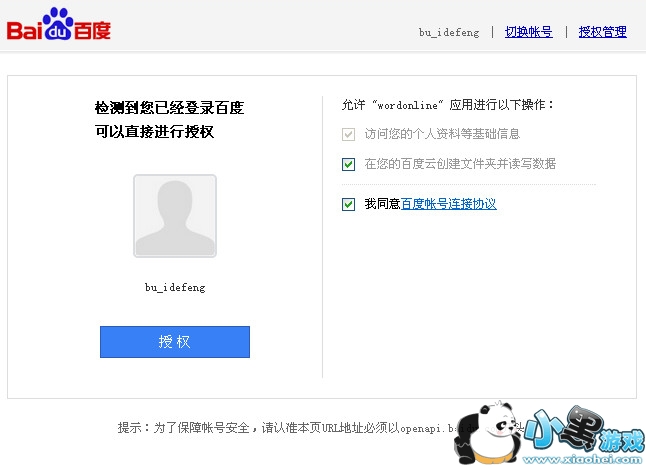Open the 授权管理 link

(x=602, y=32)
